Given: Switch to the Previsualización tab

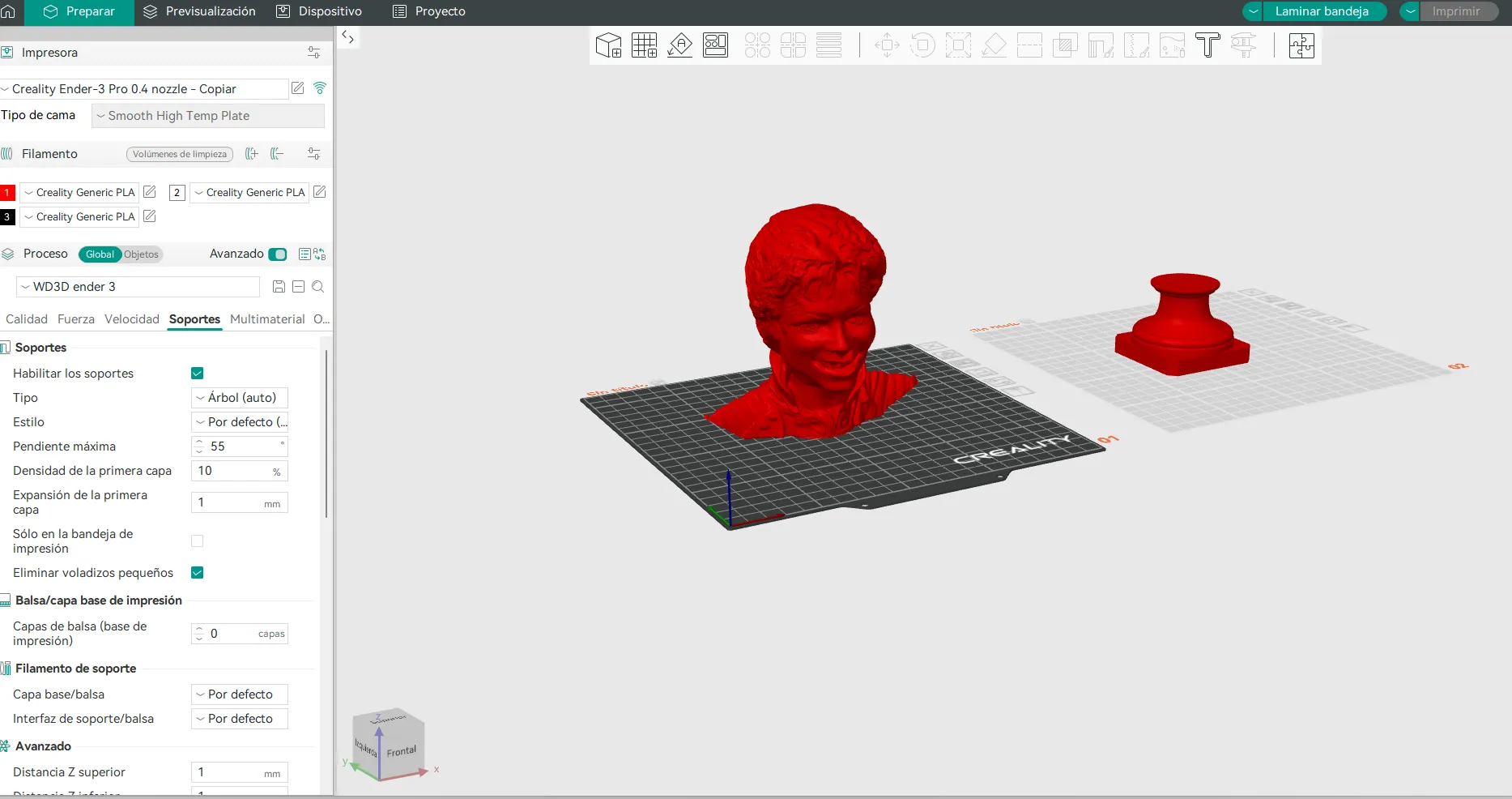Looking at the screenshot, I should pos(199,11).
